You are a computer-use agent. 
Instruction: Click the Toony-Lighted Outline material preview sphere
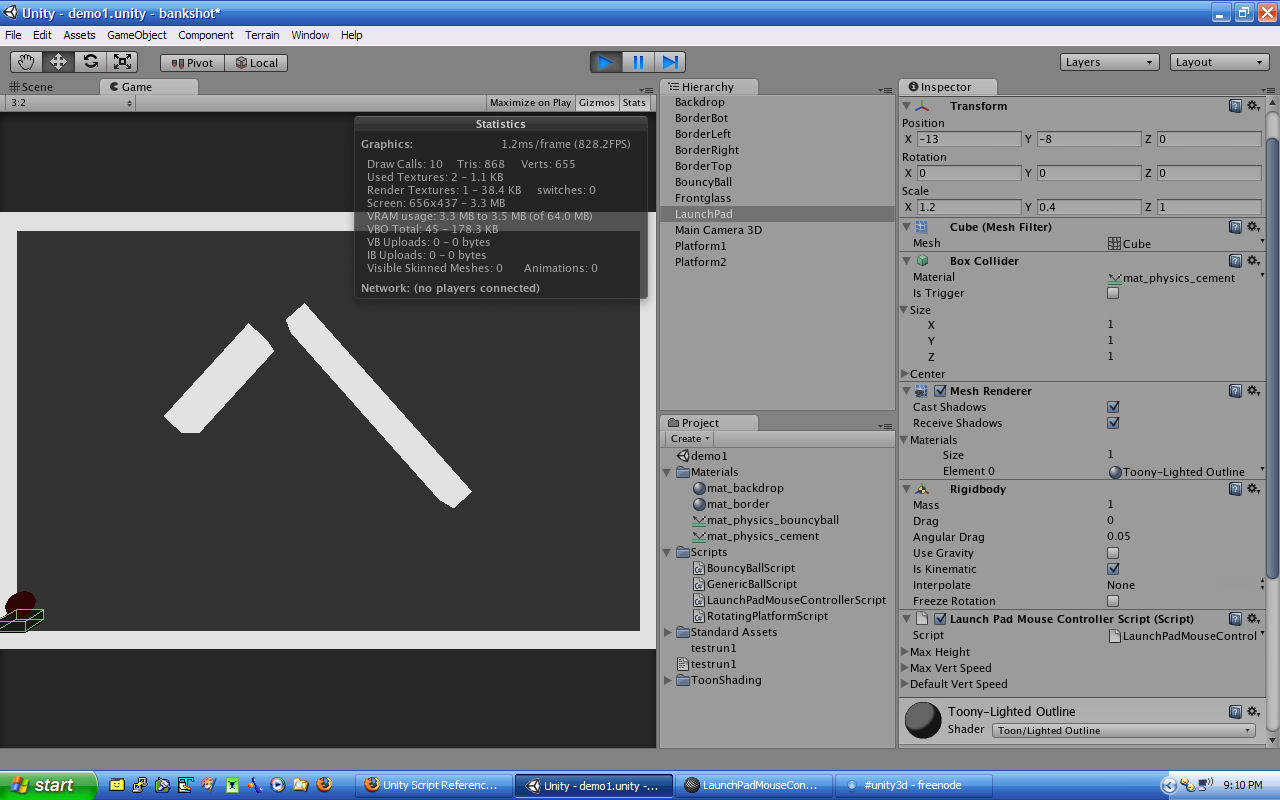[x=923, y=720]
